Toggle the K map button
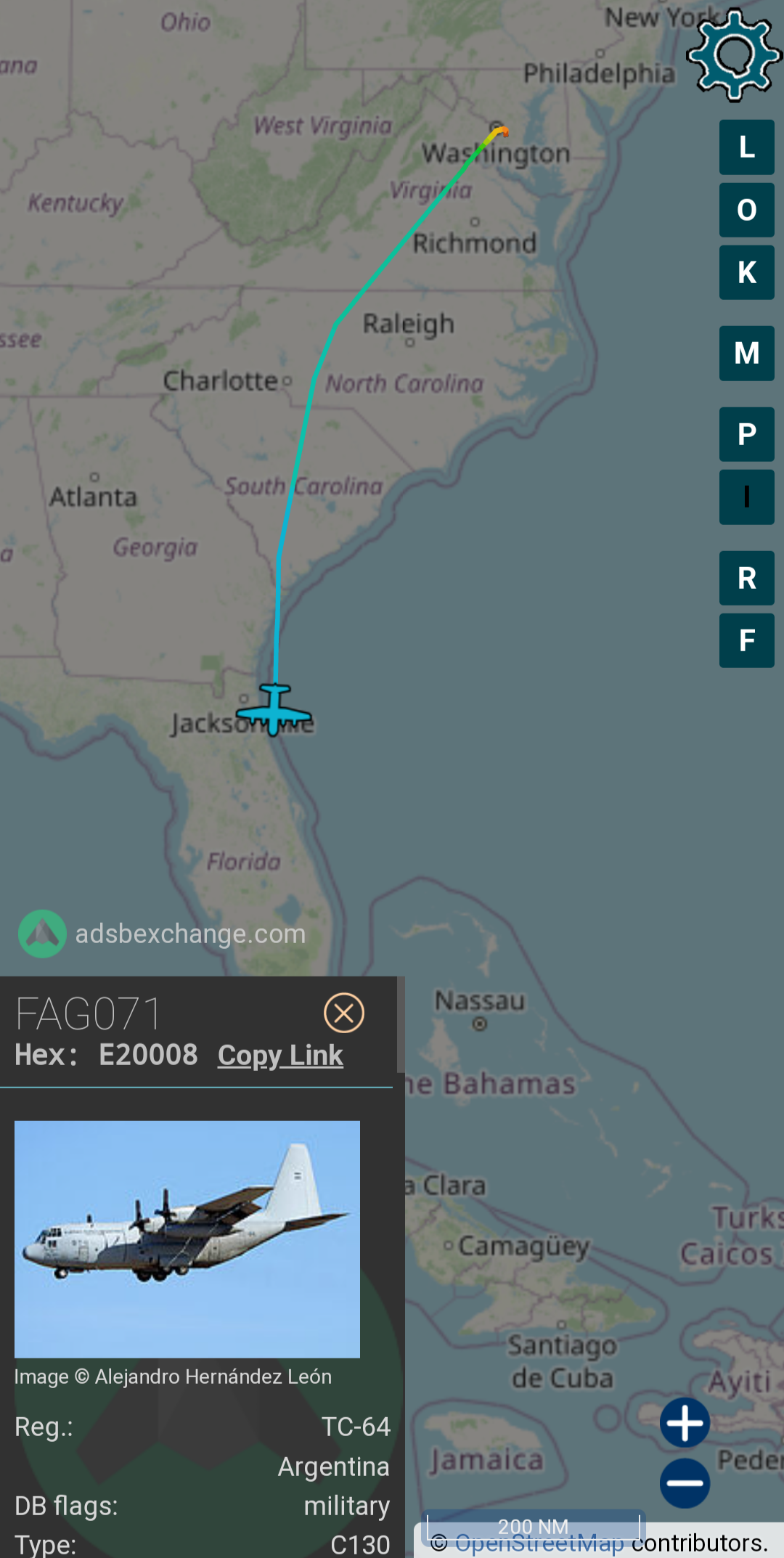Image resolution: width=784 pixels, height=1558 pixels. point(746,272)
